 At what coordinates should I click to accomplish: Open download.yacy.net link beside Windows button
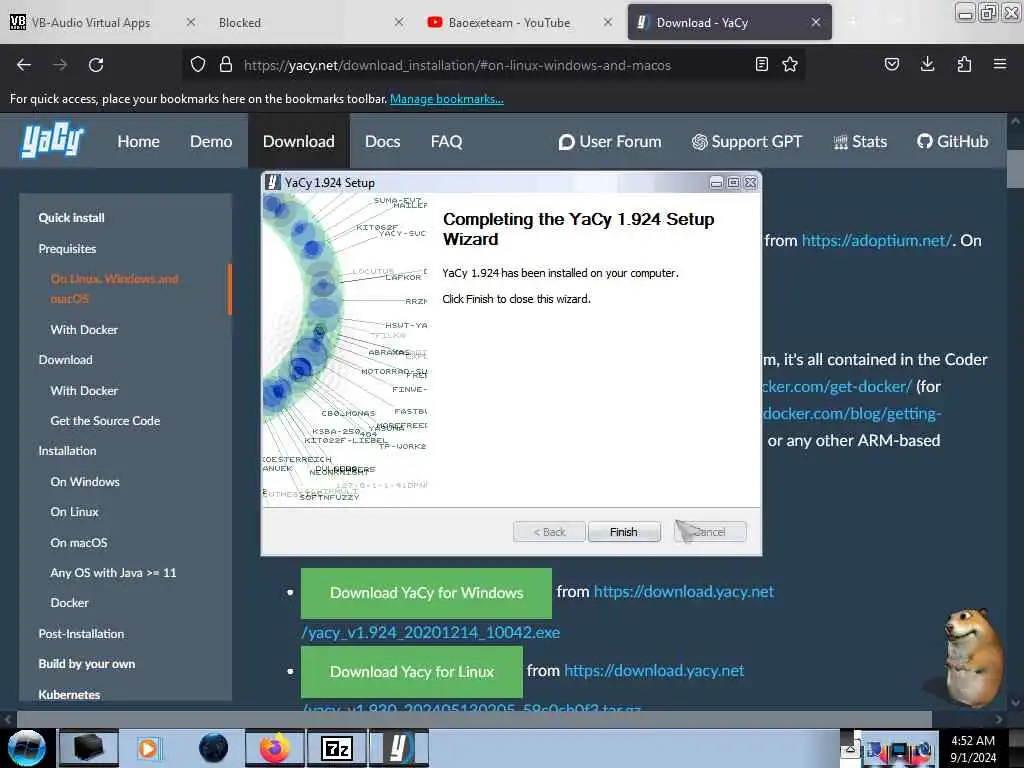[x=684, y=592]
